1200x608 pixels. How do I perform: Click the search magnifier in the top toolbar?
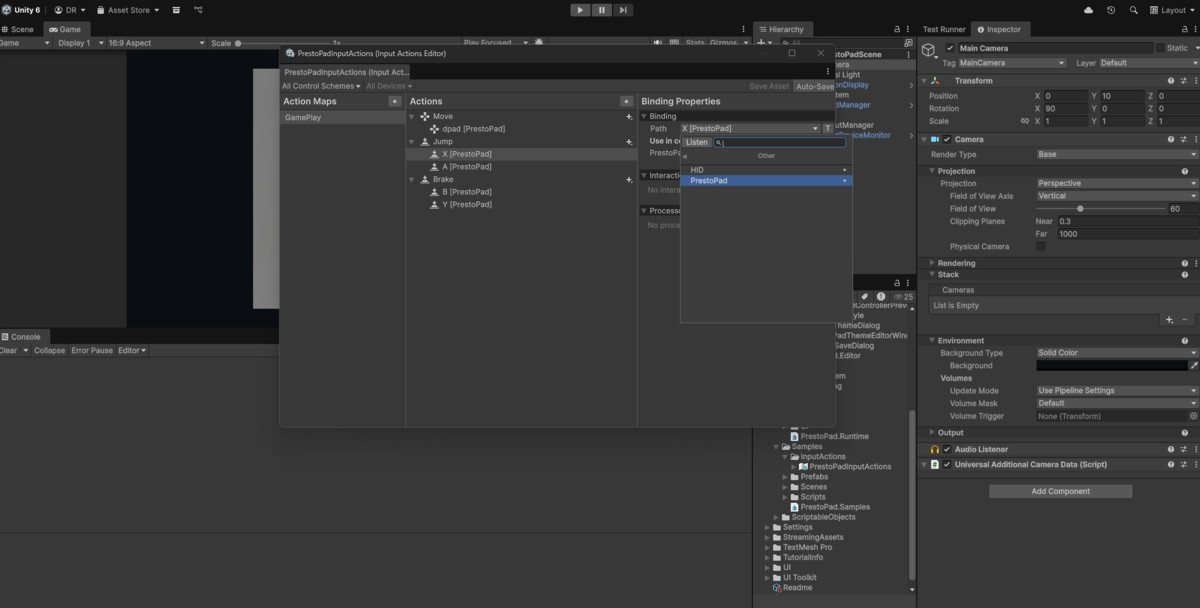coord(1135,10)
